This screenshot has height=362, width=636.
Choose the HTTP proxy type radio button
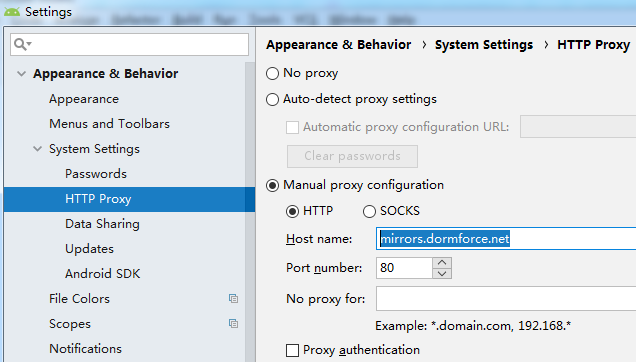point(292,211)
